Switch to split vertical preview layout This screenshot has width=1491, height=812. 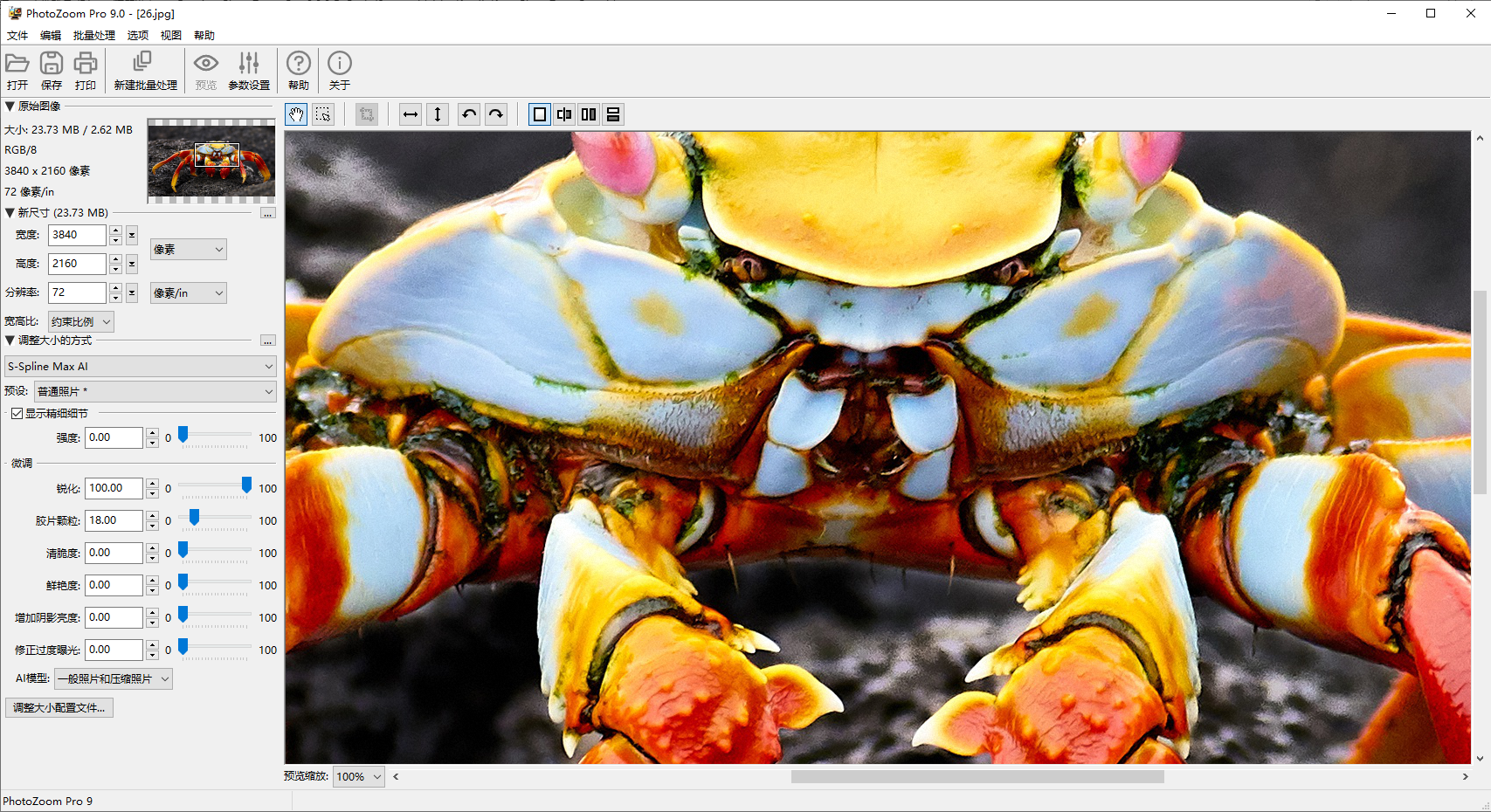coord(589,114)
